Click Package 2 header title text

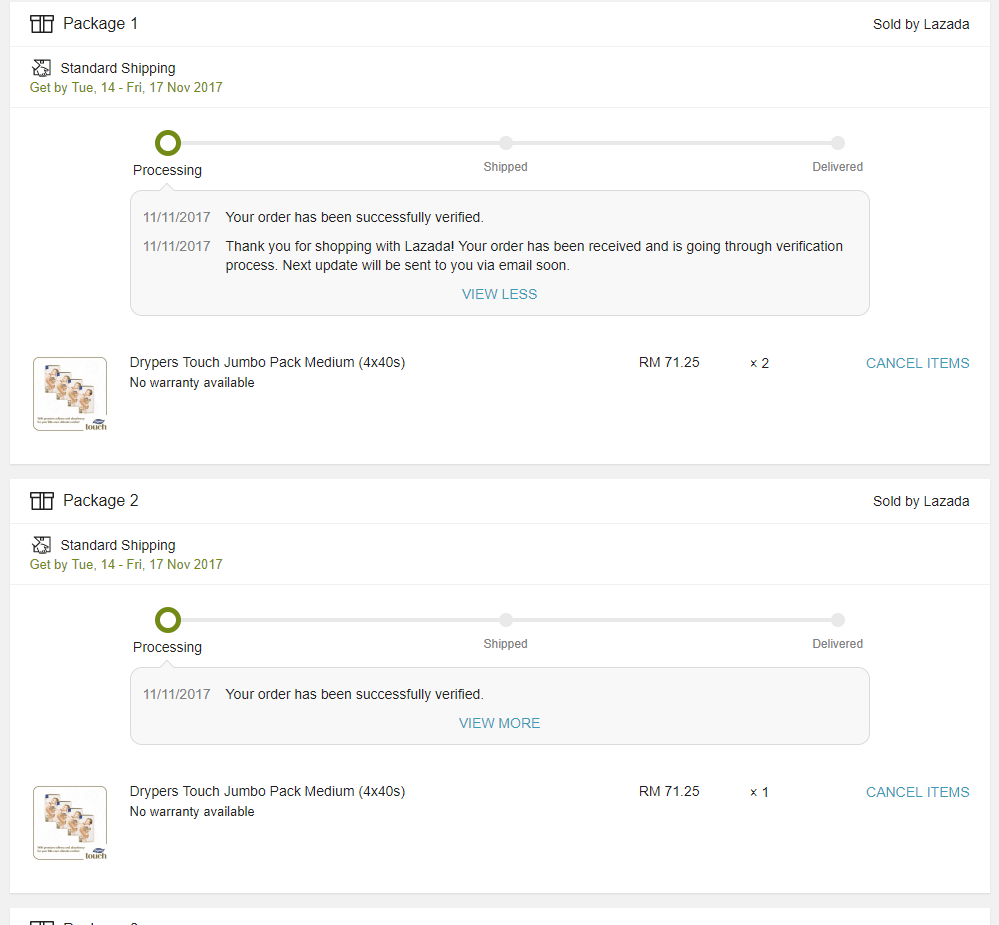coord(100,501)
